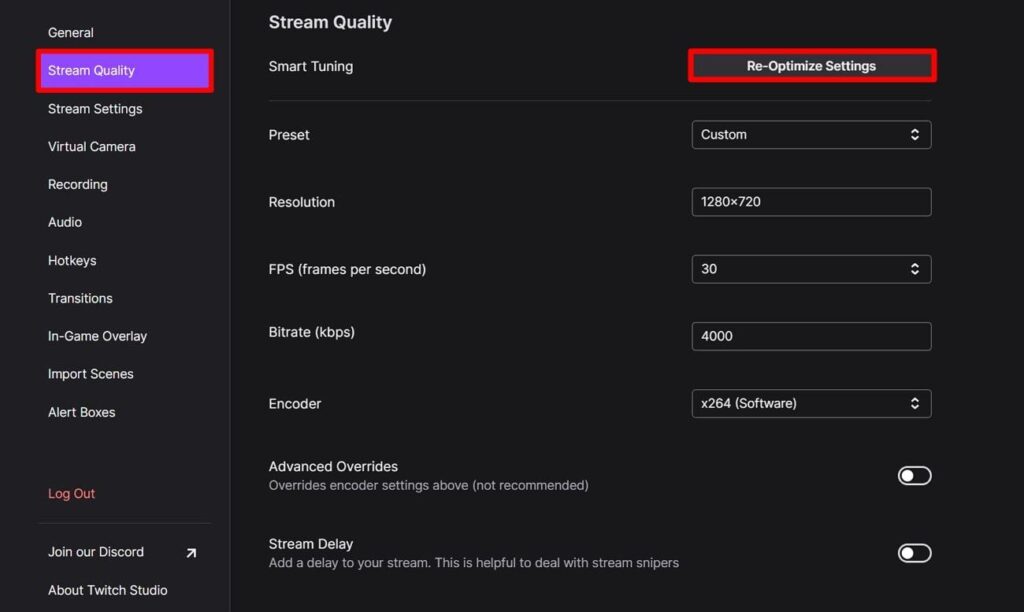The image size is (1024, 612).
Task: Go to Virtual Camera settings
Action: point(90,146)
